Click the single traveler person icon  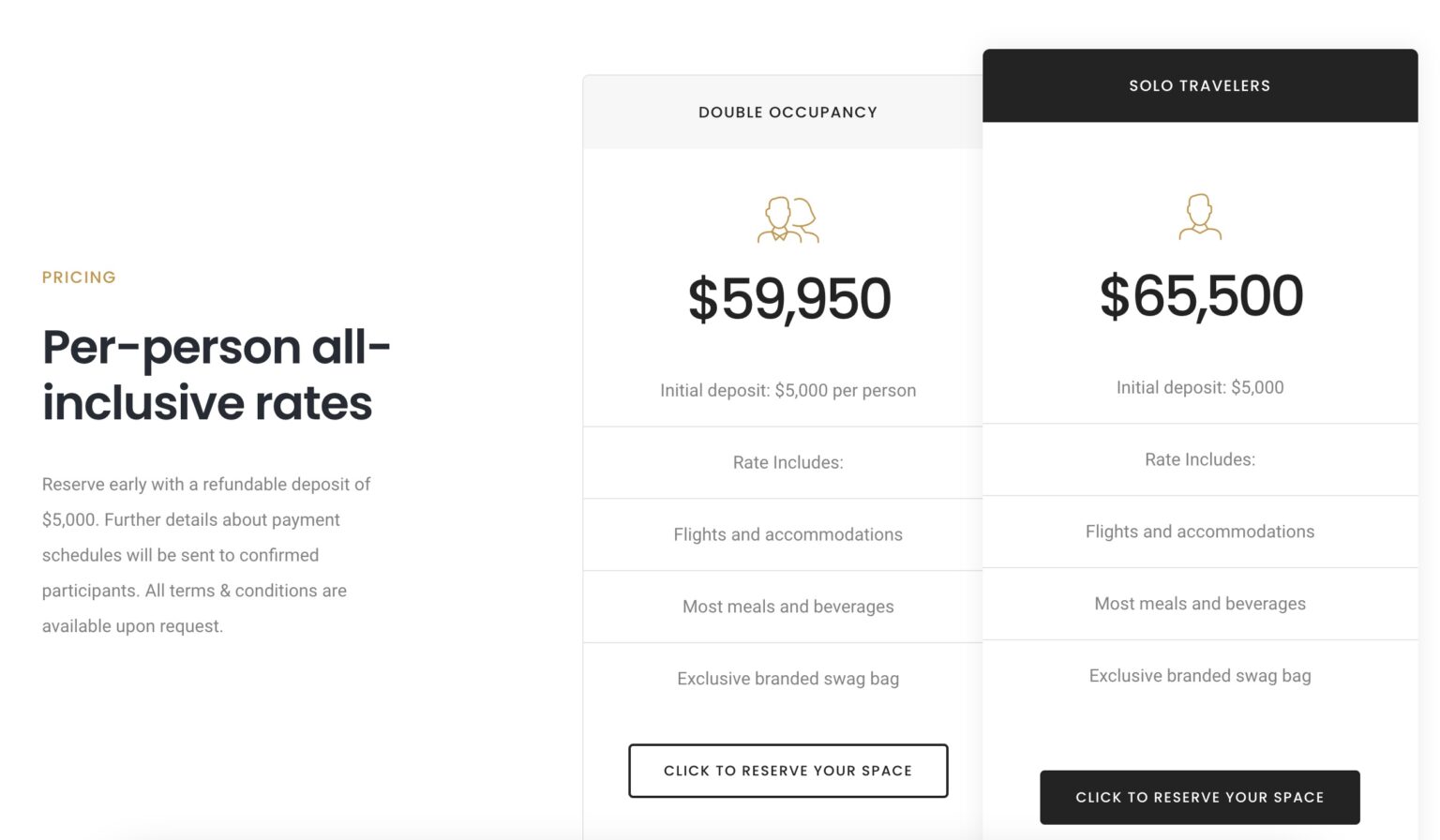[1200, 217]
